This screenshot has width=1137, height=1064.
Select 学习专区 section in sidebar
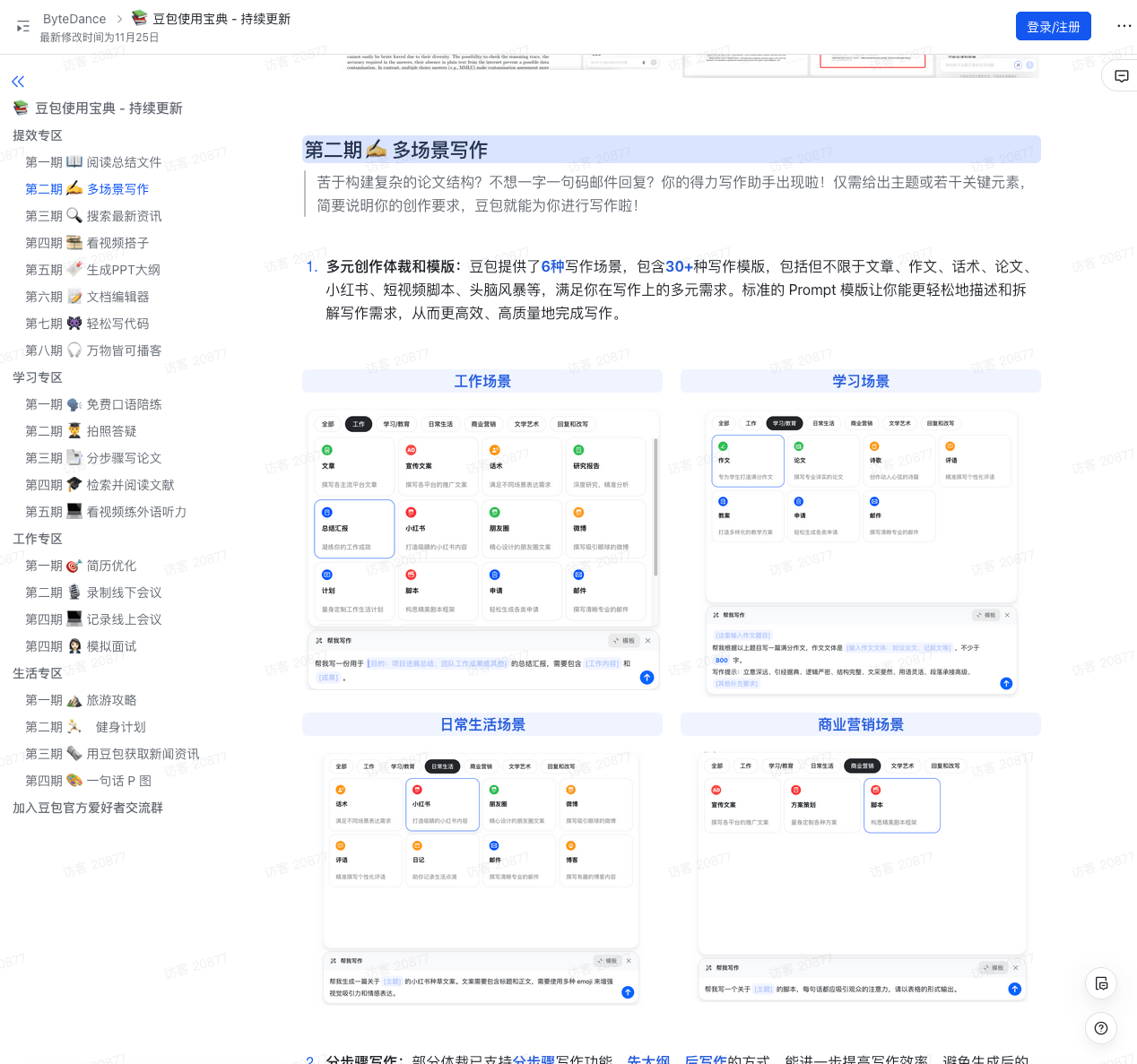[38, 377]
